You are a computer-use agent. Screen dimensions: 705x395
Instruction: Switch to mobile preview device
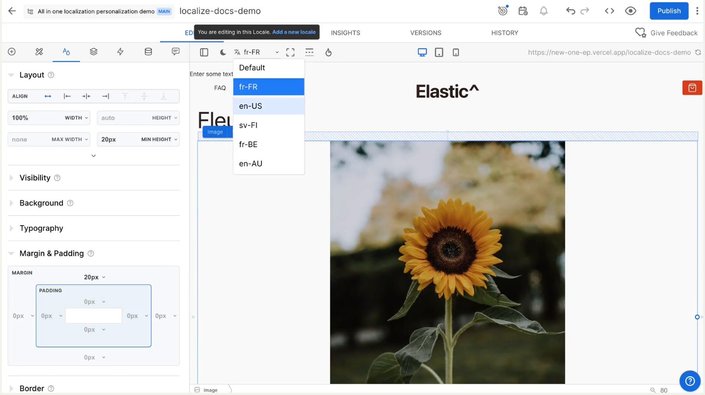[x=456, y=52]
